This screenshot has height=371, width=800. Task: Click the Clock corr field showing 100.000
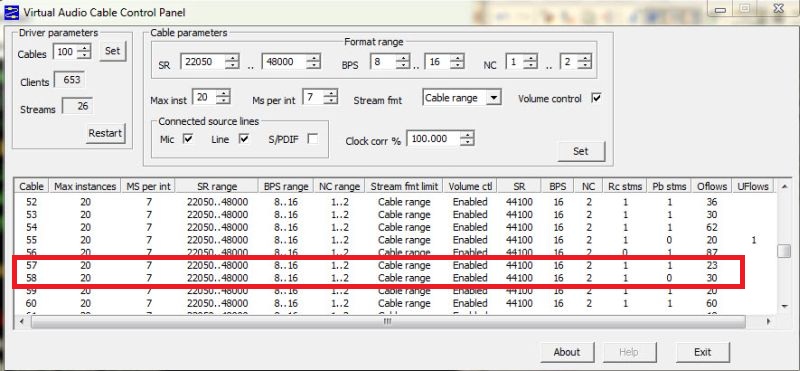pos(434,138)
